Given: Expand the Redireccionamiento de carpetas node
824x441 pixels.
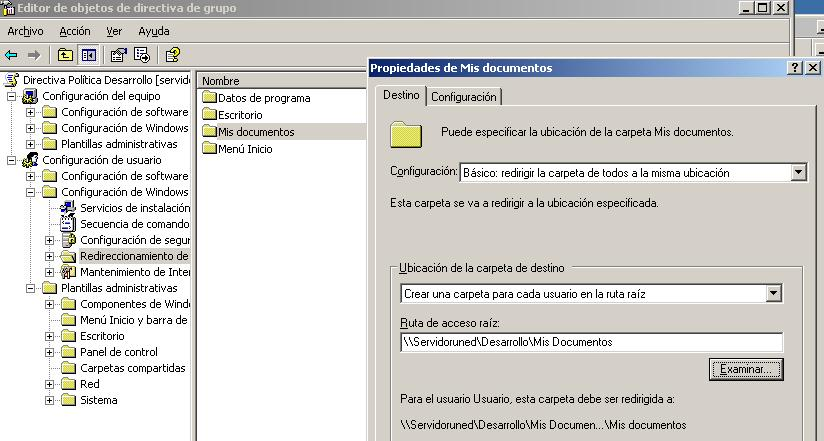Looking at the screenshot, I should [x=49, y=257].
